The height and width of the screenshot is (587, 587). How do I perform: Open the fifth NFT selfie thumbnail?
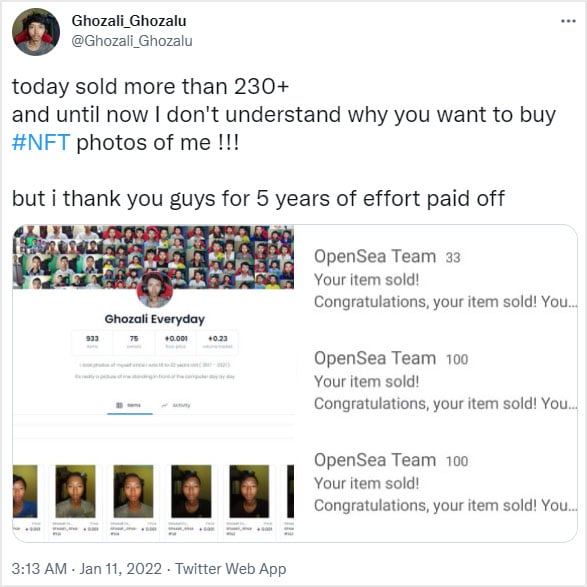(x=249, y=491)
